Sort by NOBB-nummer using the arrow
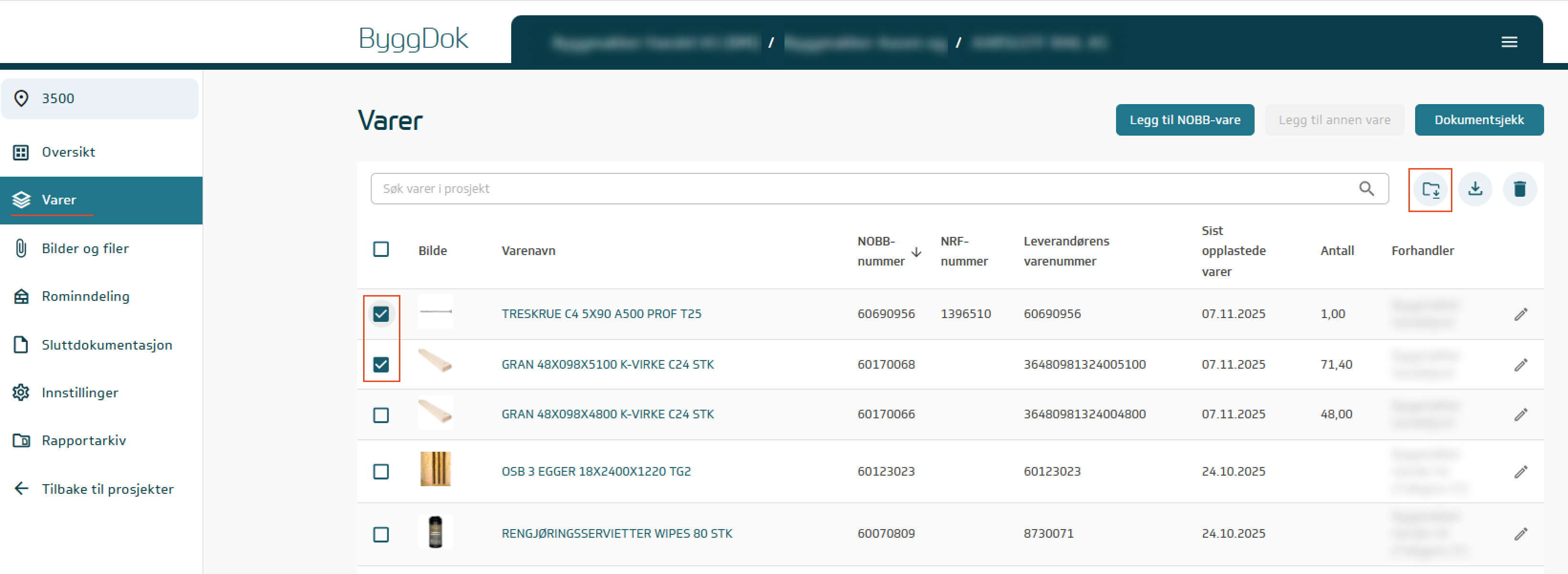 click(x=915, y=252)
